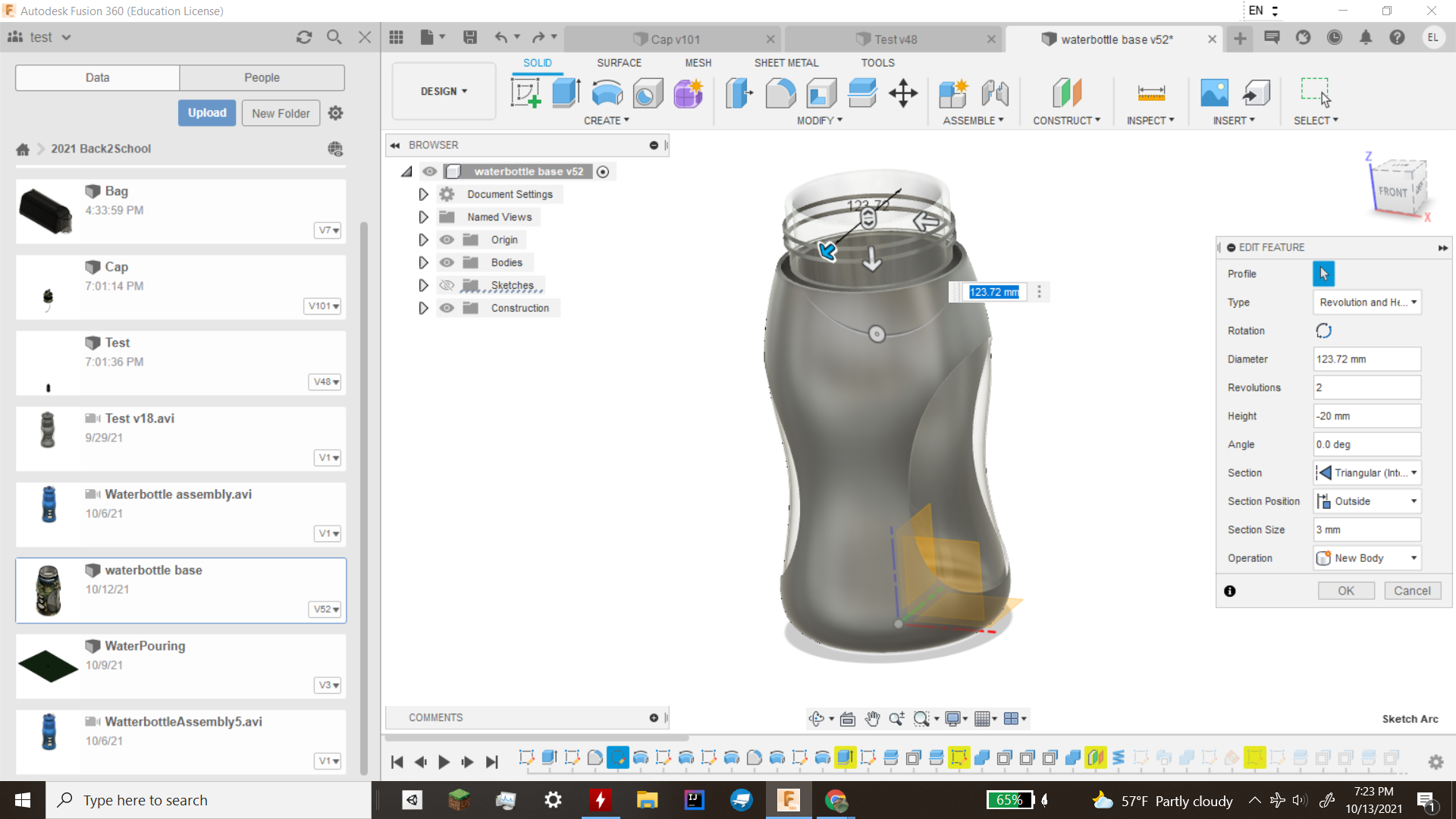Toggle visibility of waterbottle base v52
The image size is (1456, 819).
pos(430,171)
